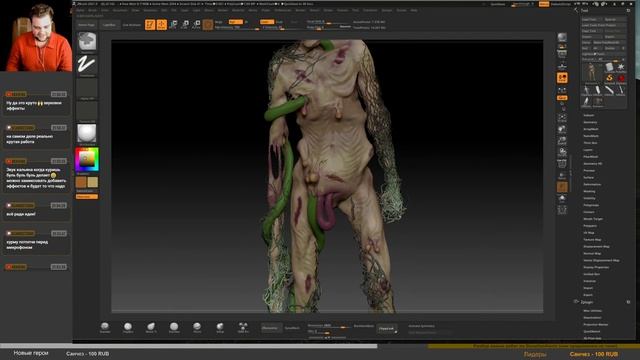Click the Rotate view icon on the right shelf
The image size is (640, 360).
(562, 152)
